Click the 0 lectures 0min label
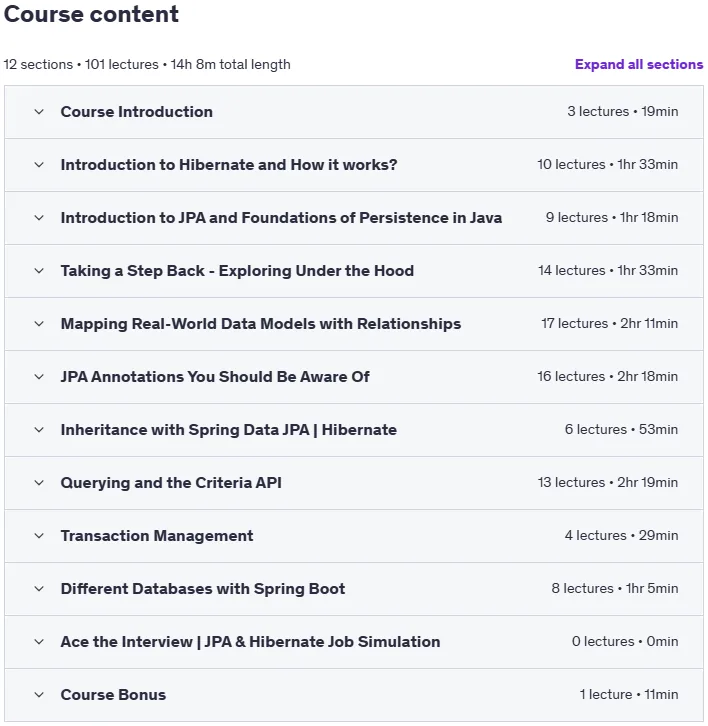The width and height of the screenshot is (708, 726). click(x=625, y=642)
